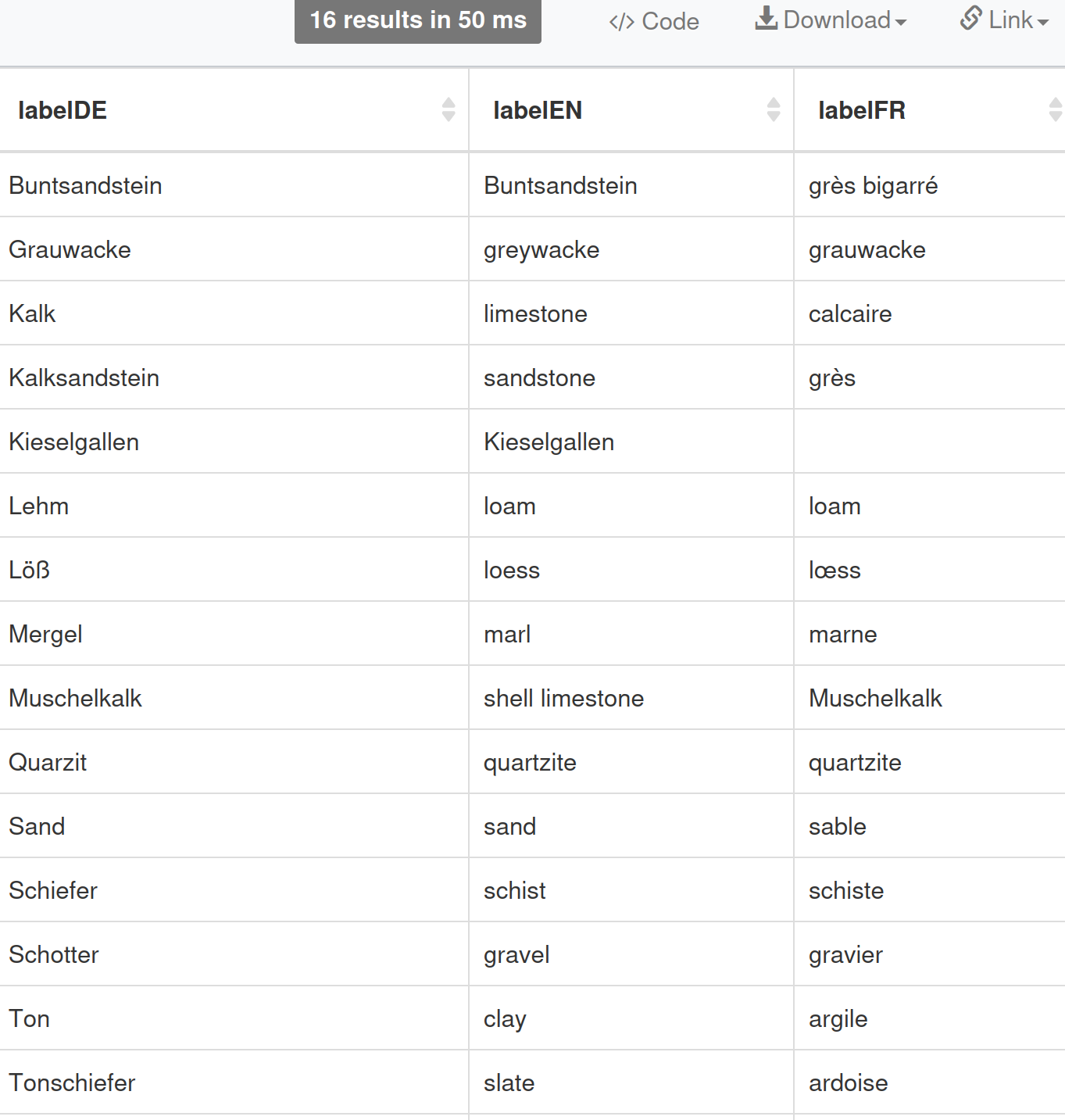Sort by labelEN column arrows
This screenshot has width=1065, height=1120.
tap(774, 110)
